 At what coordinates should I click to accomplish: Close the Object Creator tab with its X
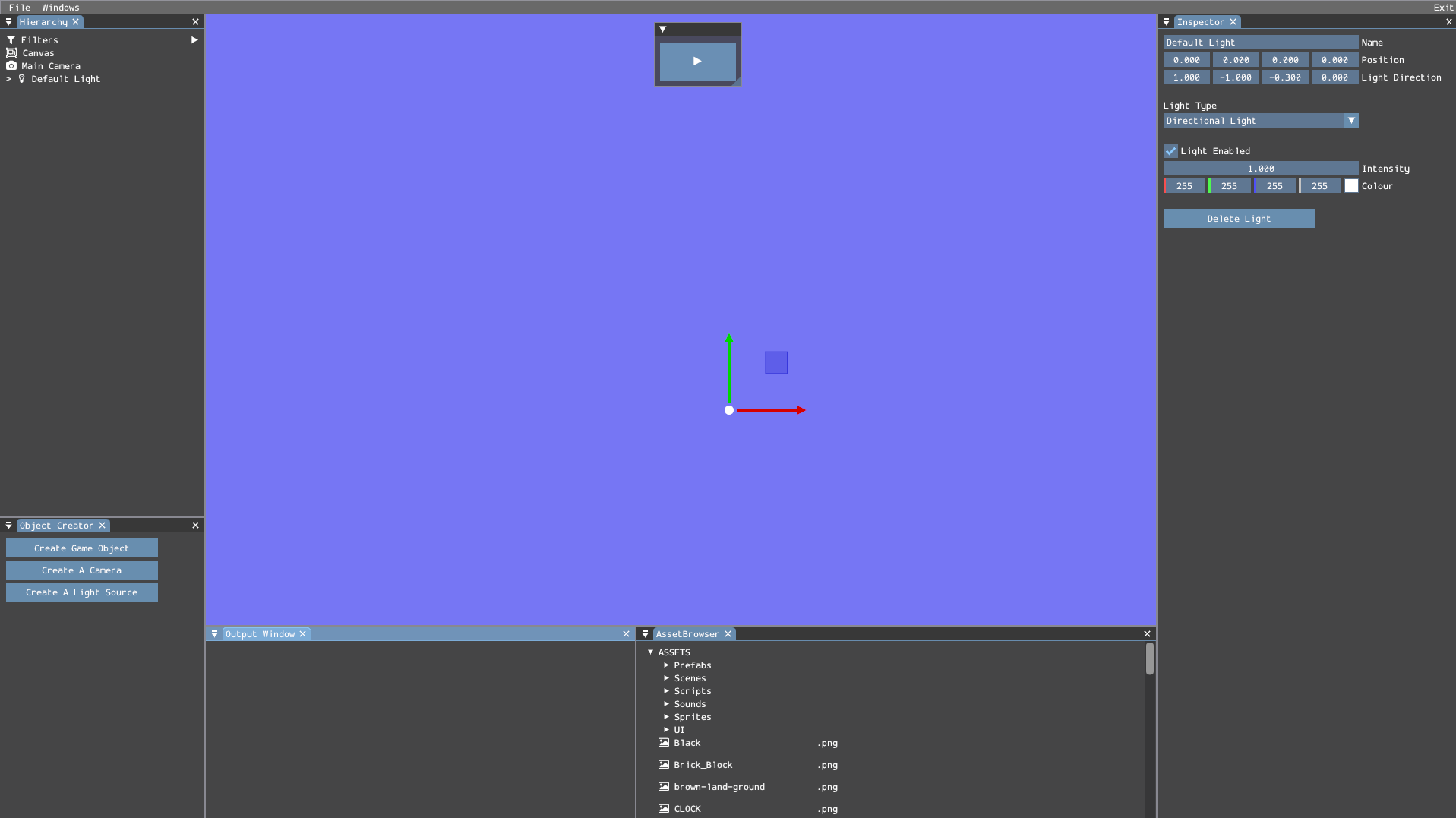[102, 525]
